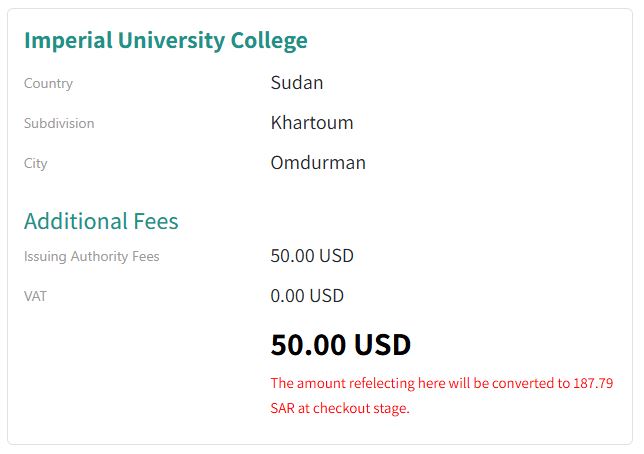Select the Issuing Authority Fees 50.00 USD amount
The width and height of the screenshot is (644, 454).
(x=312, y=256)
